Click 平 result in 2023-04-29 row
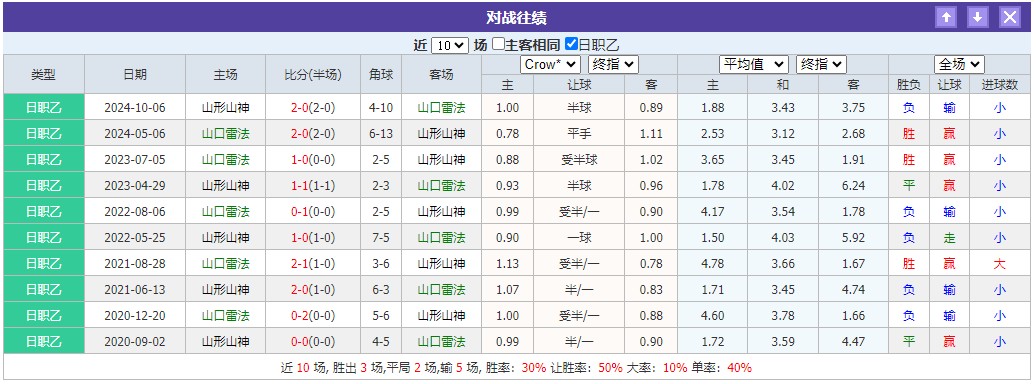1036x384 pixels. pos(908,186)
